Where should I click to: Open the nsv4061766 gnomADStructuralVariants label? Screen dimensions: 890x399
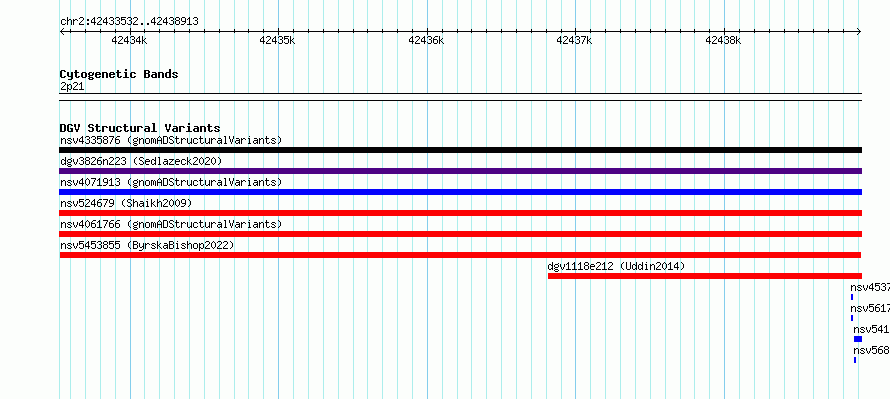171,224
